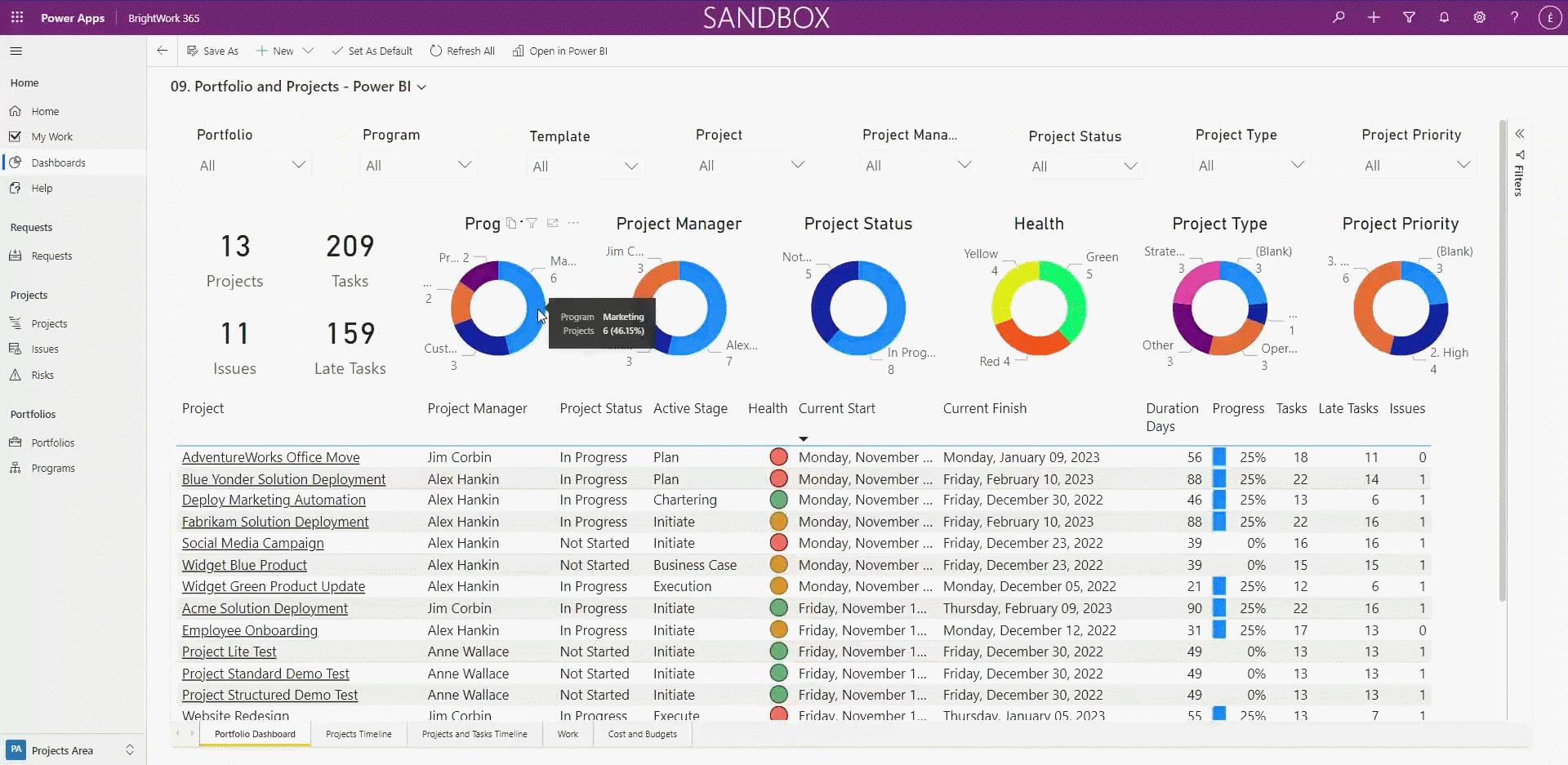The image size is (1568, 765).
Task: Open Employee Onboarding project link
Action: tap(250, 630)
